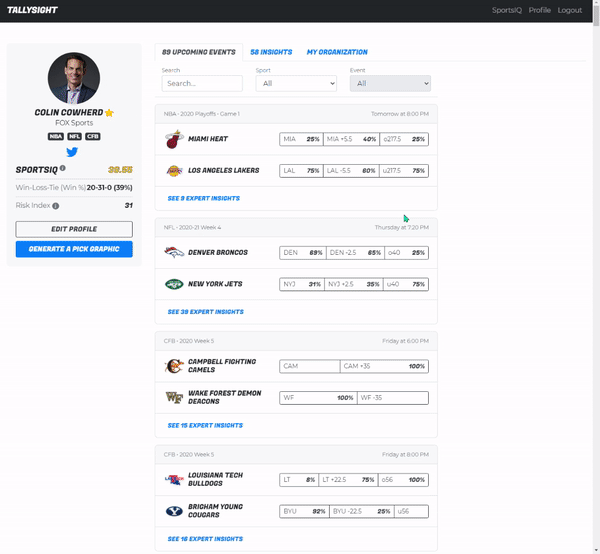Image resolution: width=600 pixels, height=554 pixels.
Task: Click the CFB badge under FOX Sports
Action: click(x=93, y=137)
